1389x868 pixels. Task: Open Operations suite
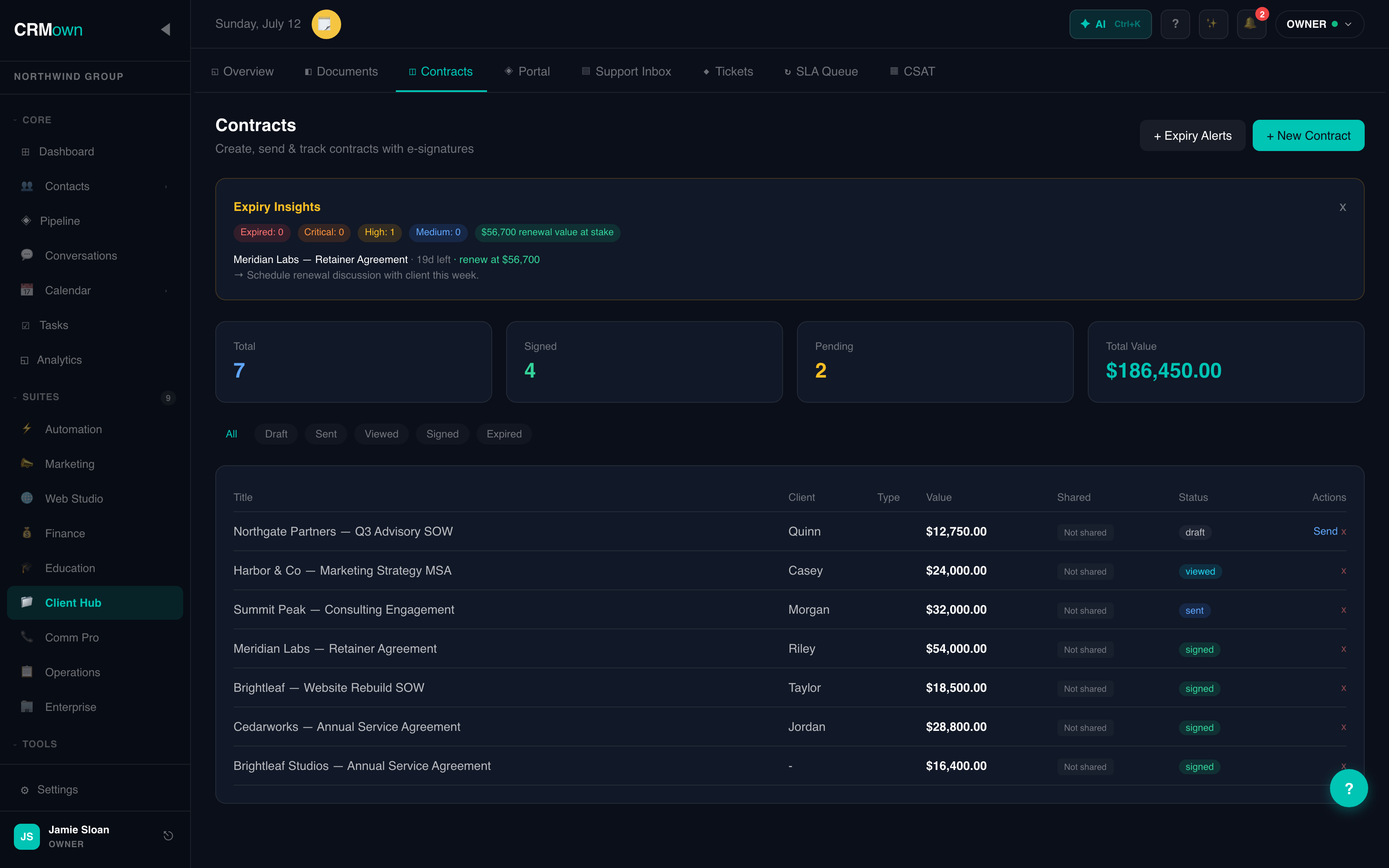[95, 672]
